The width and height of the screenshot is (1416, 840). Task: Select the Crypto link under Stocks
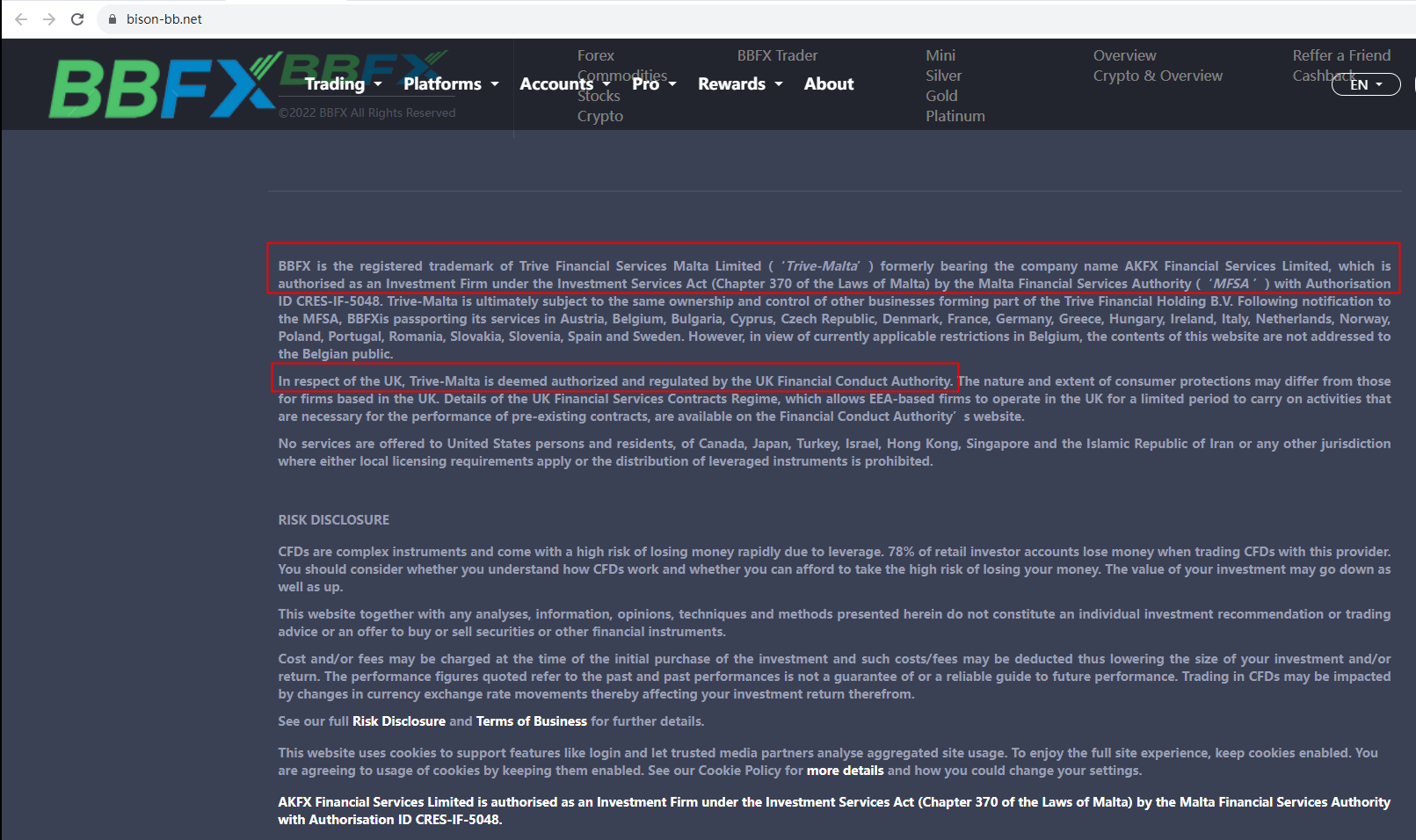point(600,116)
